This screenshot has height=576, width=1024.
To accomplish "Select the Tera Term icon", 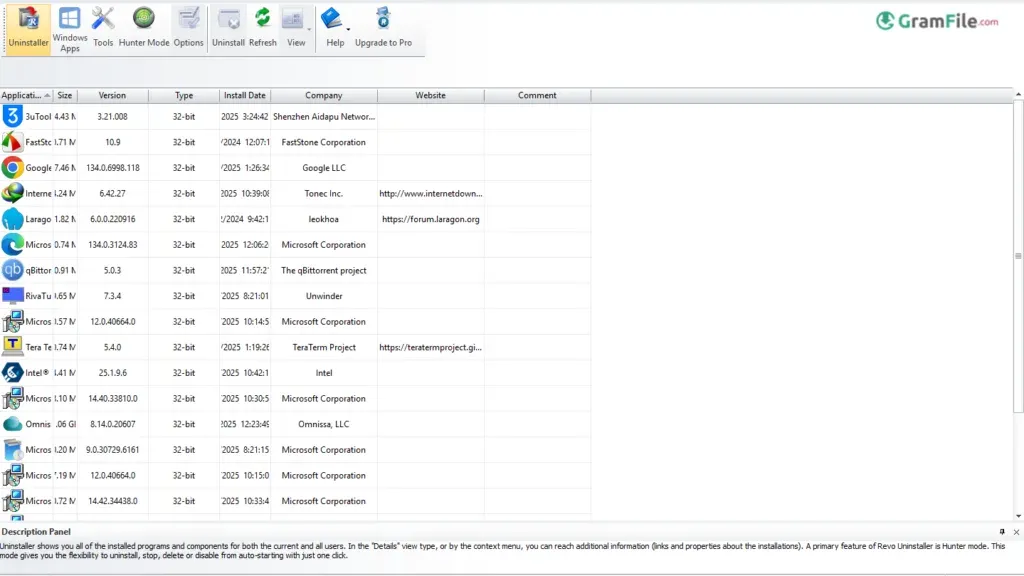I will 12,347.
